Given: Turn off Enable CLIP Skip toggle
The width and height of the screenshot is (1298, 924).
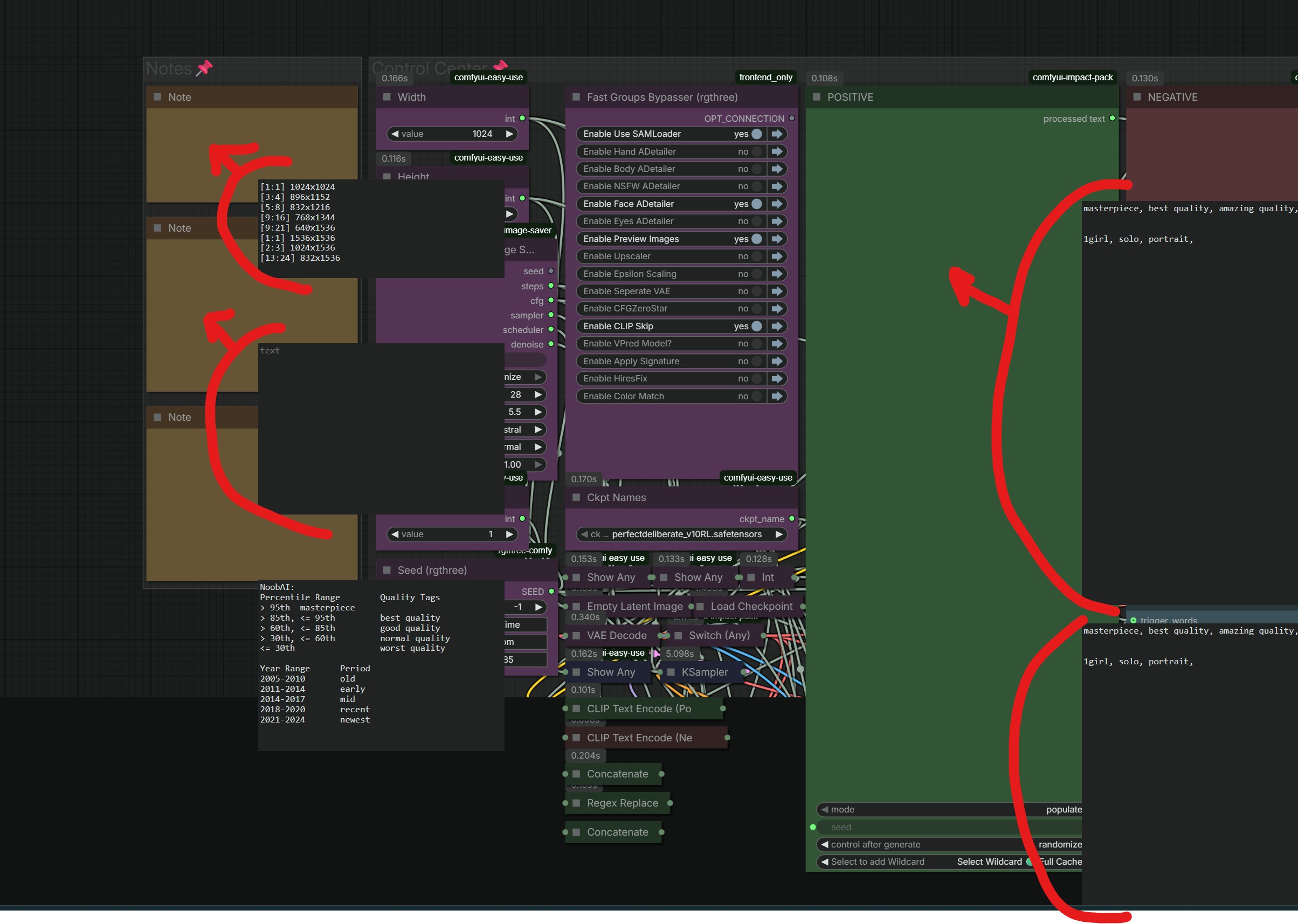Looking at the screenshot, I should click(757, 326).
